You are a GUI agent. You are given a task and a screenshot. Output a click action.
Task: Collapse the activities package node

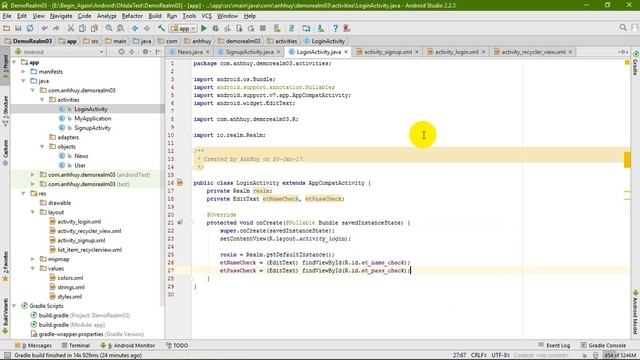tap(42, 100)
